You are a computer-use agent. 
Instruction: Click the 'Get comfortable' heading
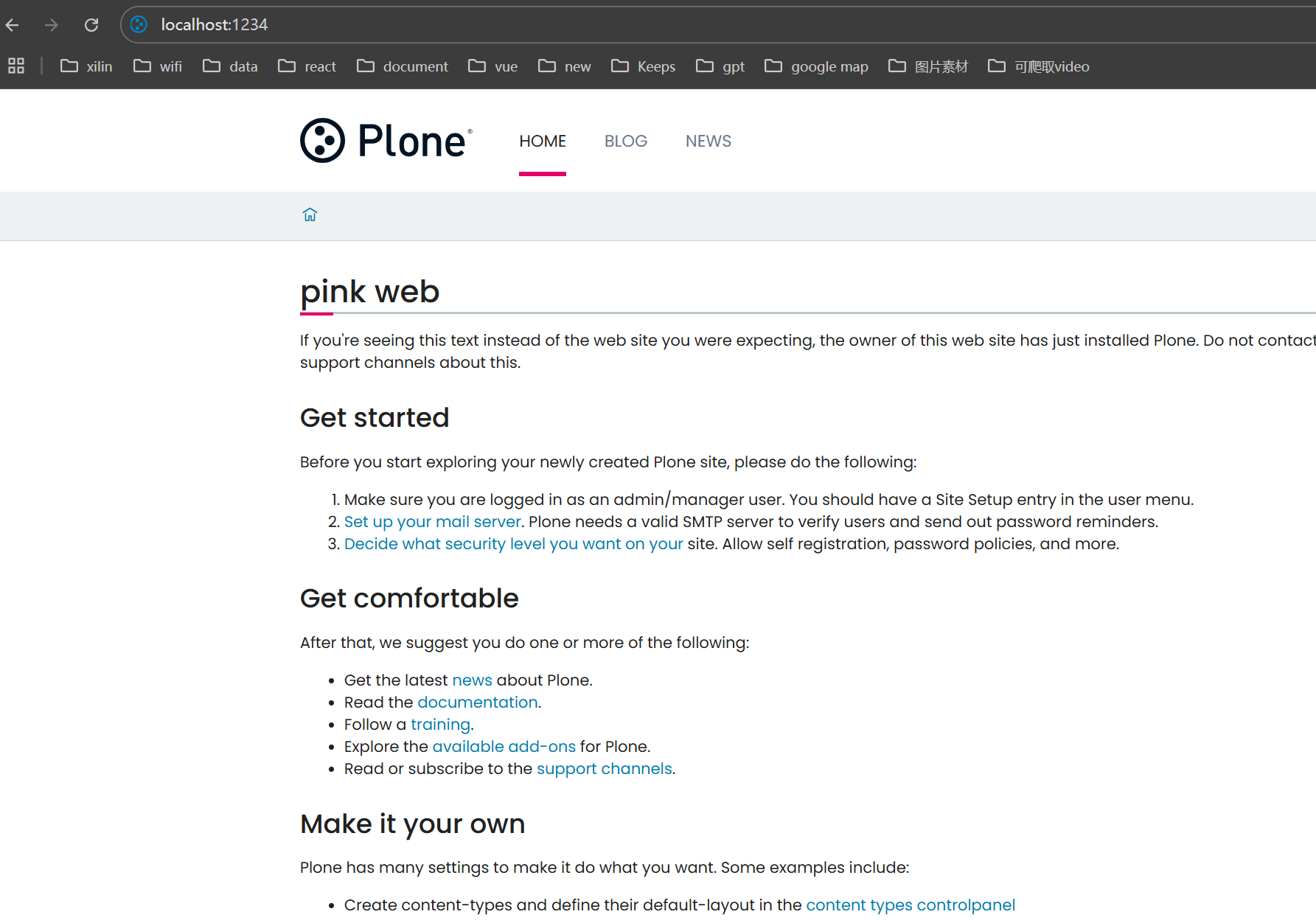409,599
